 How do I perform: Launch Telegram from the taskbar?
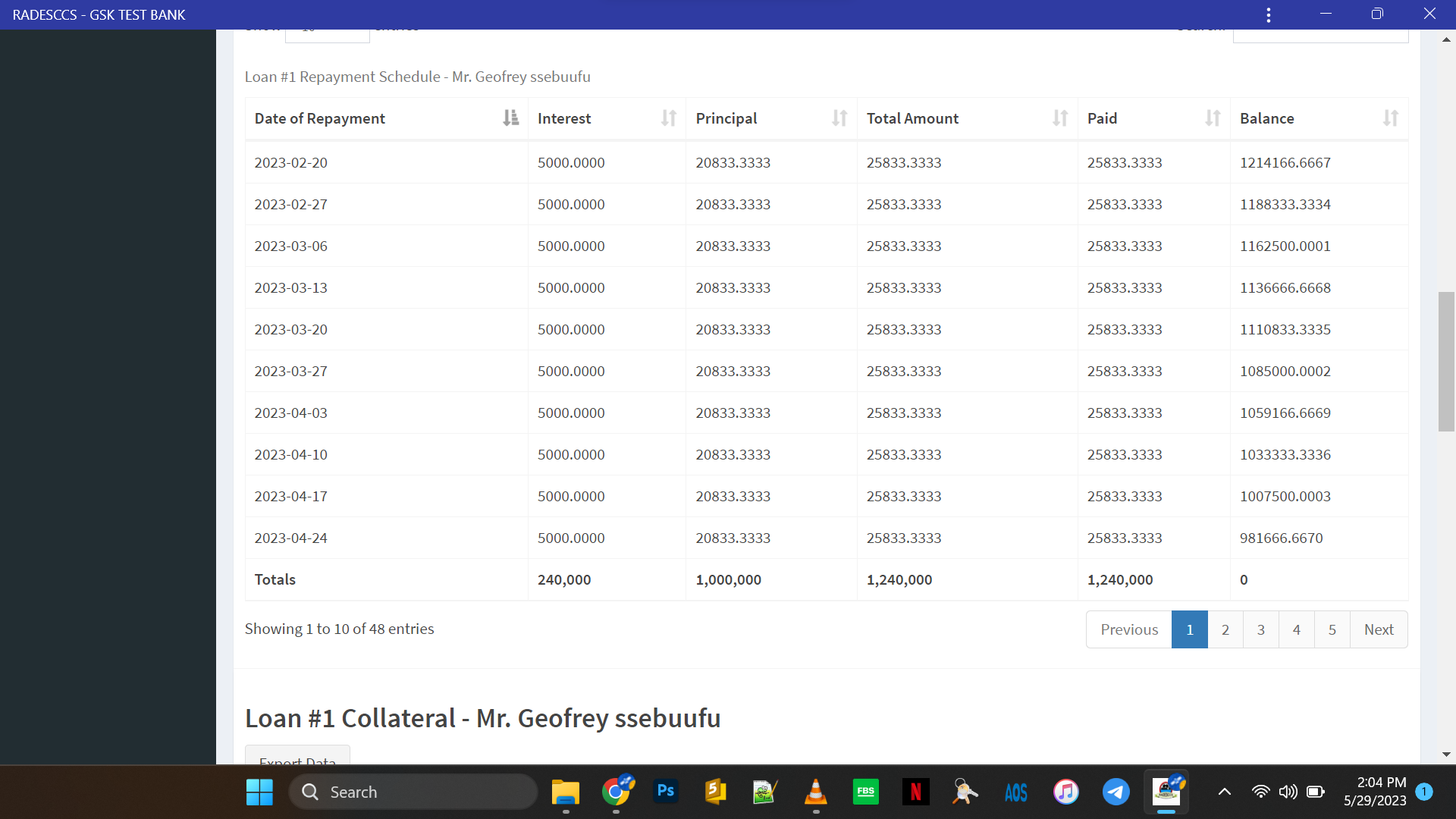pos(1116,792)
